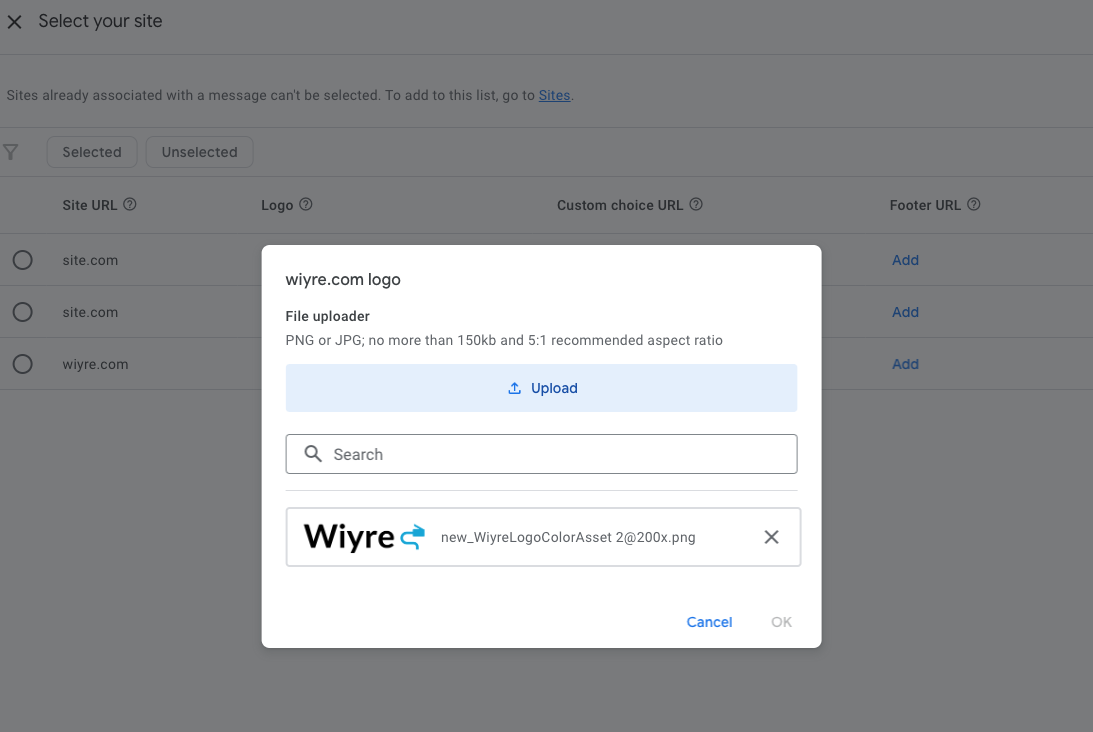Show help for Custom choice URL

(696, 204)
